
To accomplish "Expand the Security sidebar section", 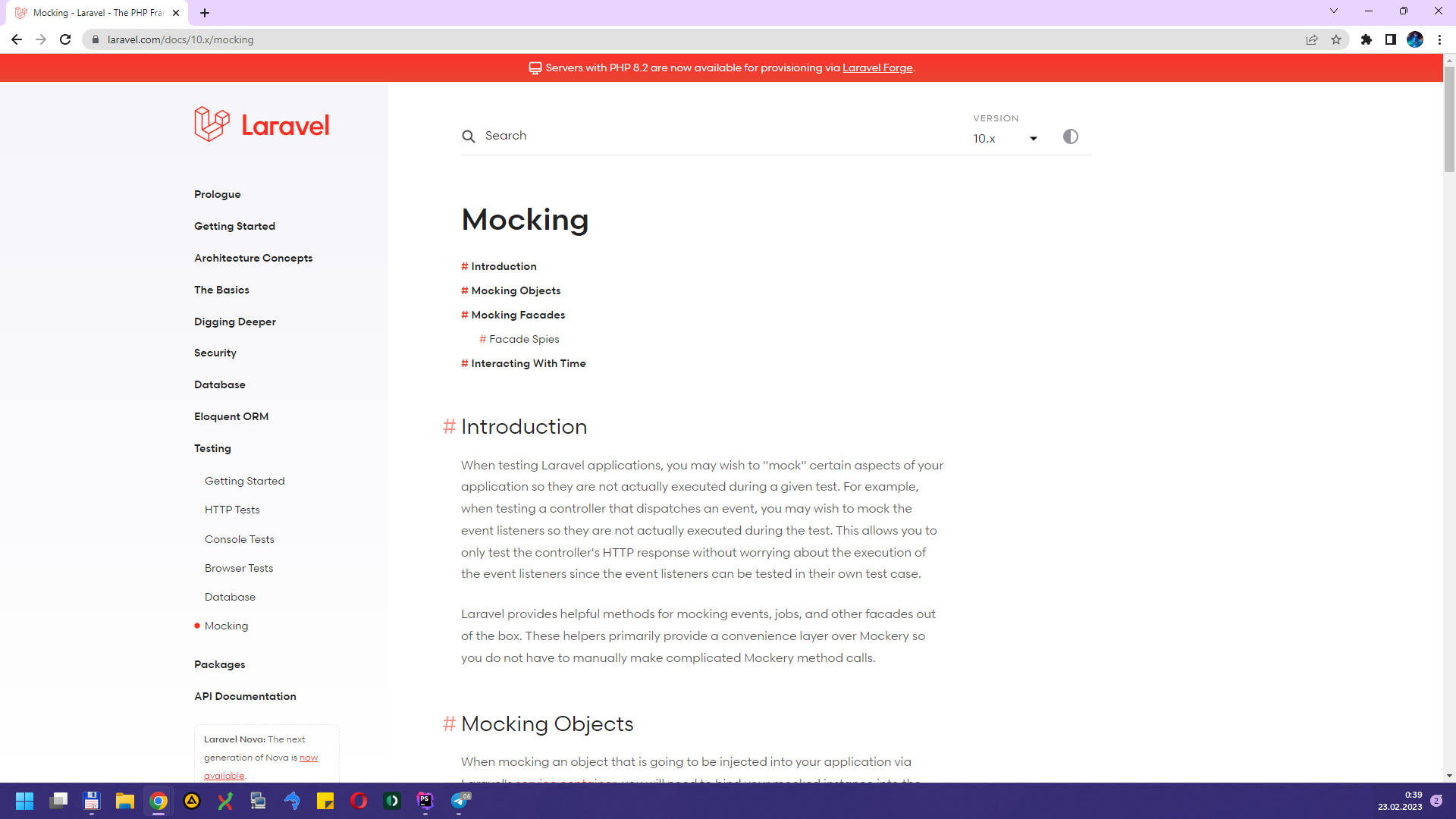I will (215, 353).
